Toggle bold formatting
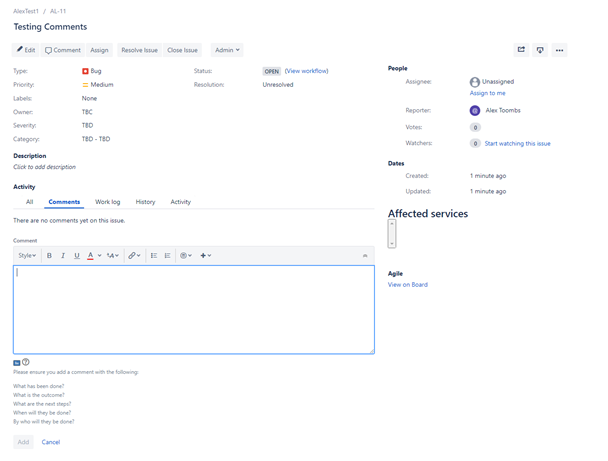This screenshot has height=461, width=608. 49,256
